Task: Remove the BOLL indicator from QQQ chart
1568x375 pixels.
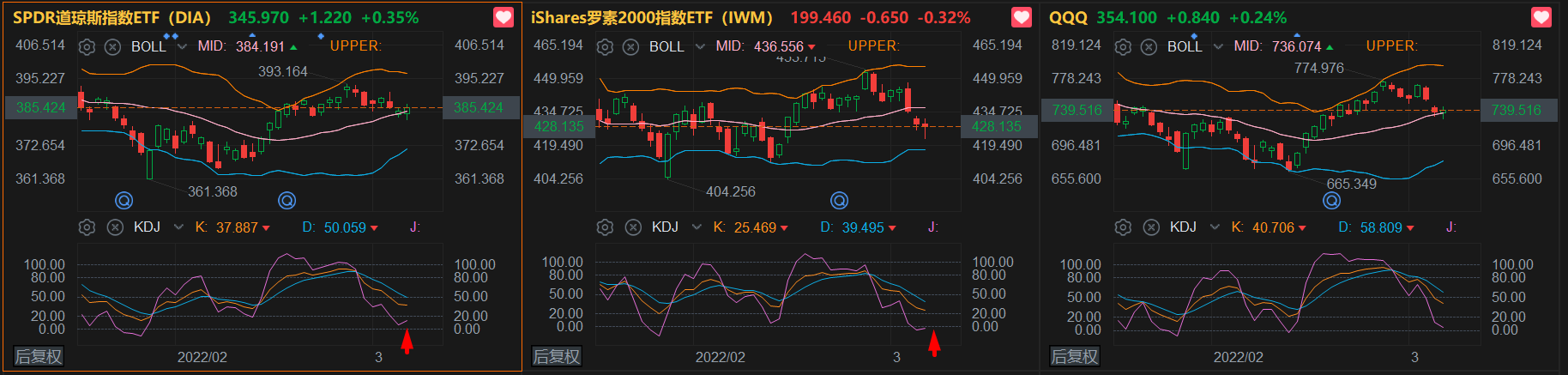Action: coord(1149,46)
